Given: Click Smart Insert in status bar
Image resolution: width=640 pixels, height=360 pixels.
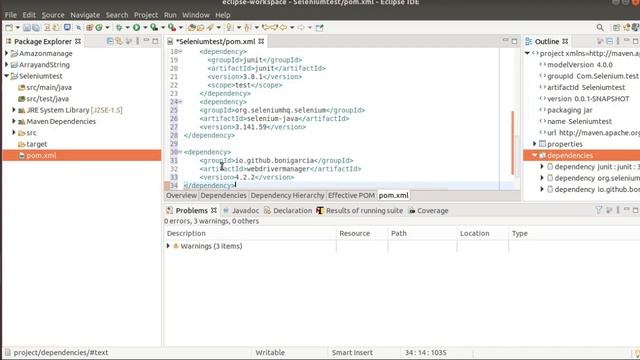Looking at the screenshot, I should pyautogui.click(x=352, y=352).
